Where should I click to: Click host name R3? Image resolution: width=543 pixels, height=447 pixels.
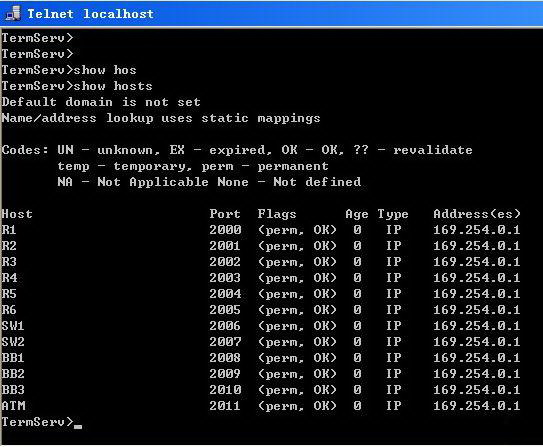[9, 262]
